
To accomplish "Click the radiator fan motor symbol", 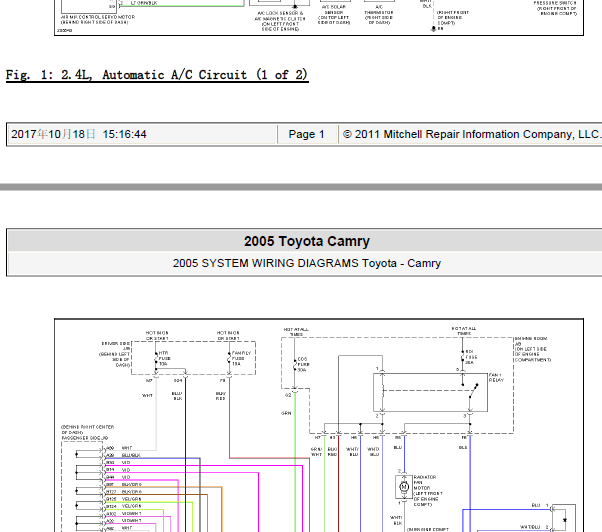I will [404, 487].
